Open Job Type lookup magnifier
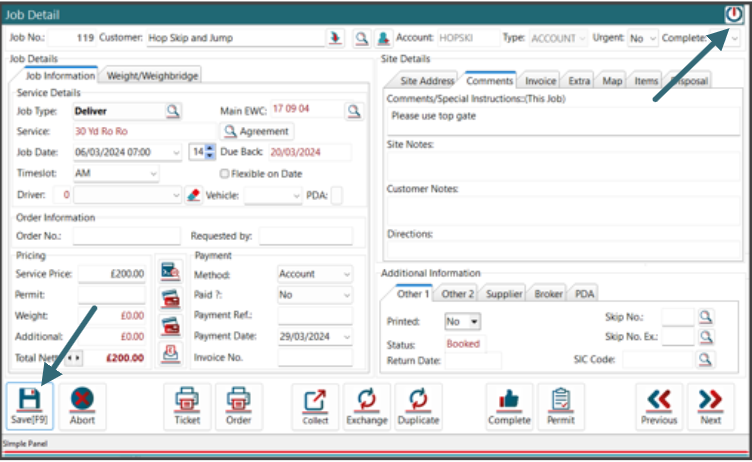This screenshot has height=462, width=752. point(173,111)
